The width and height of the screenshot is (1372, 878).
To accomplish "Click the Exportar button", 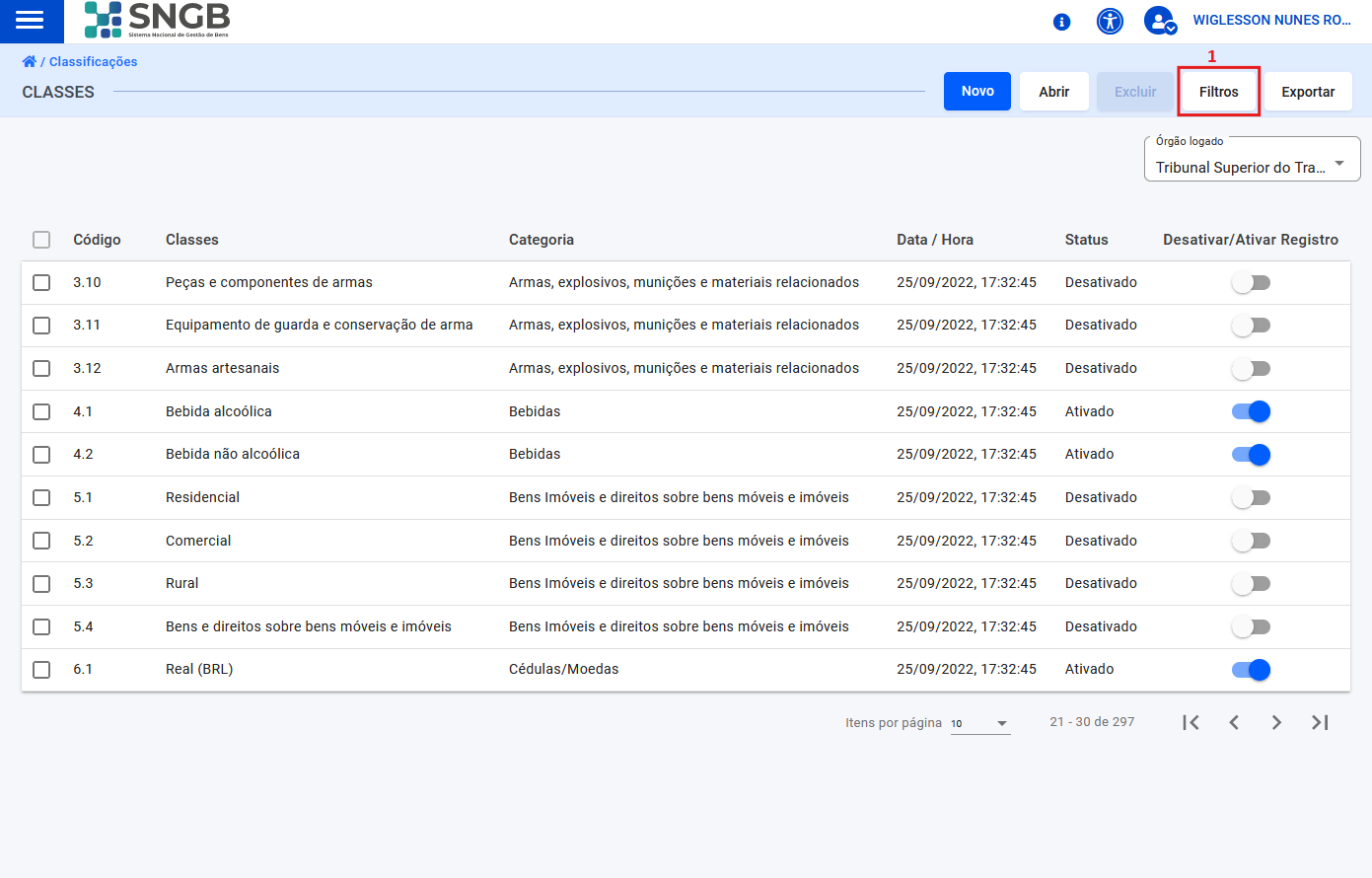I will (x=1308, y=92).
